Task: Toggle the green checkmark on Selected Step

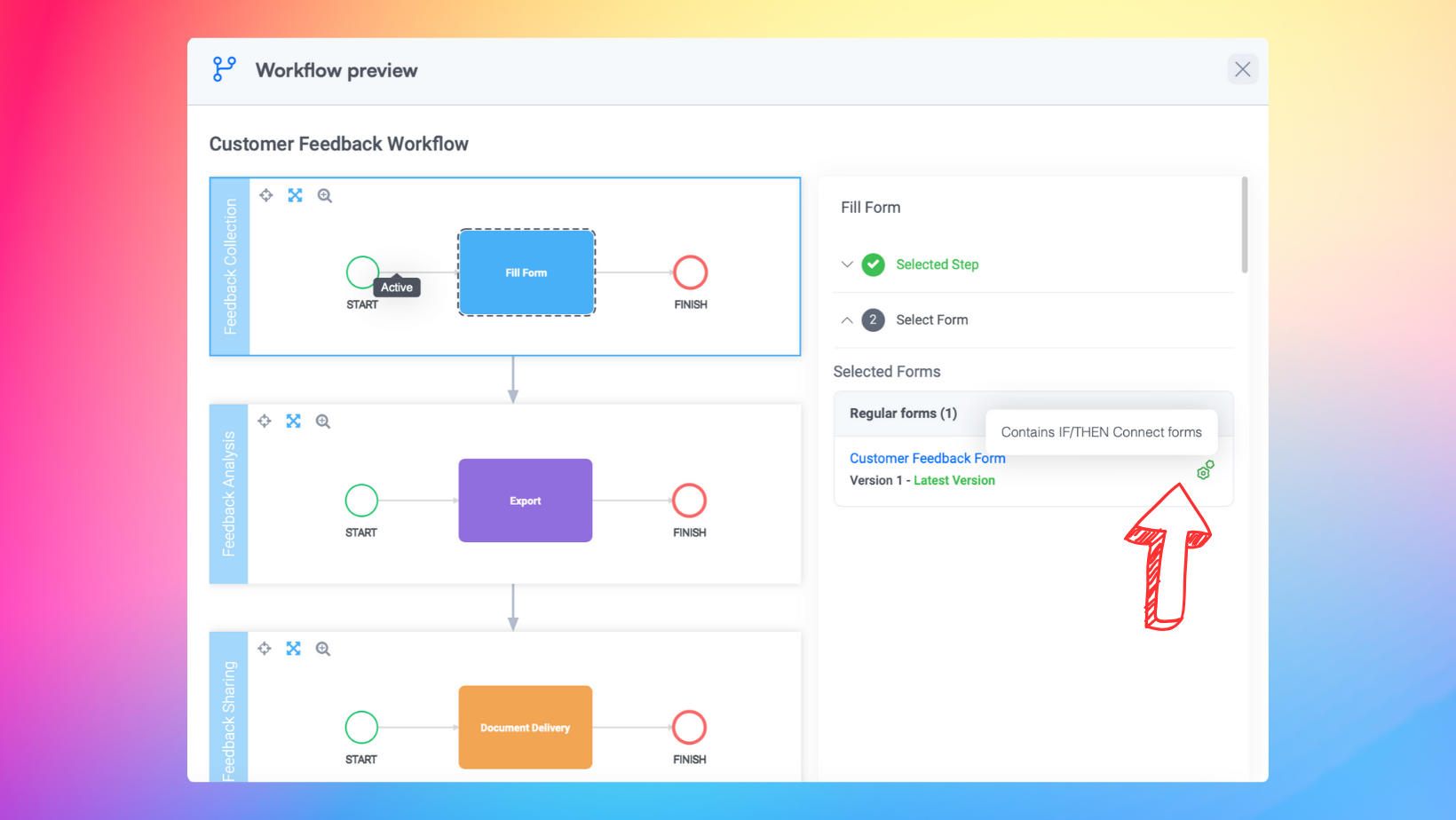Action: 873,264
